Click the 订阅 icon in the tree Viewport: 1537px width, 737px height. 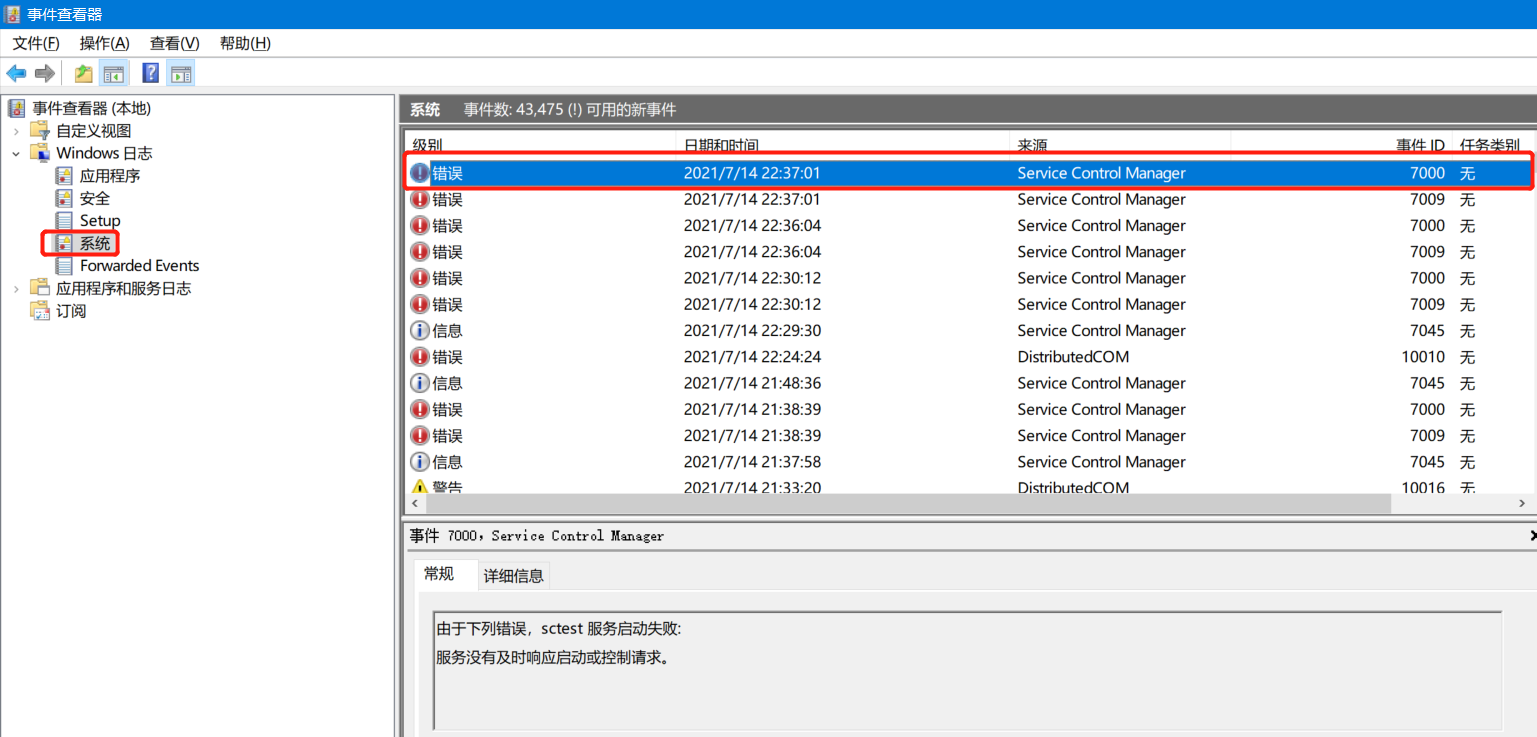[x=40, y=311]
